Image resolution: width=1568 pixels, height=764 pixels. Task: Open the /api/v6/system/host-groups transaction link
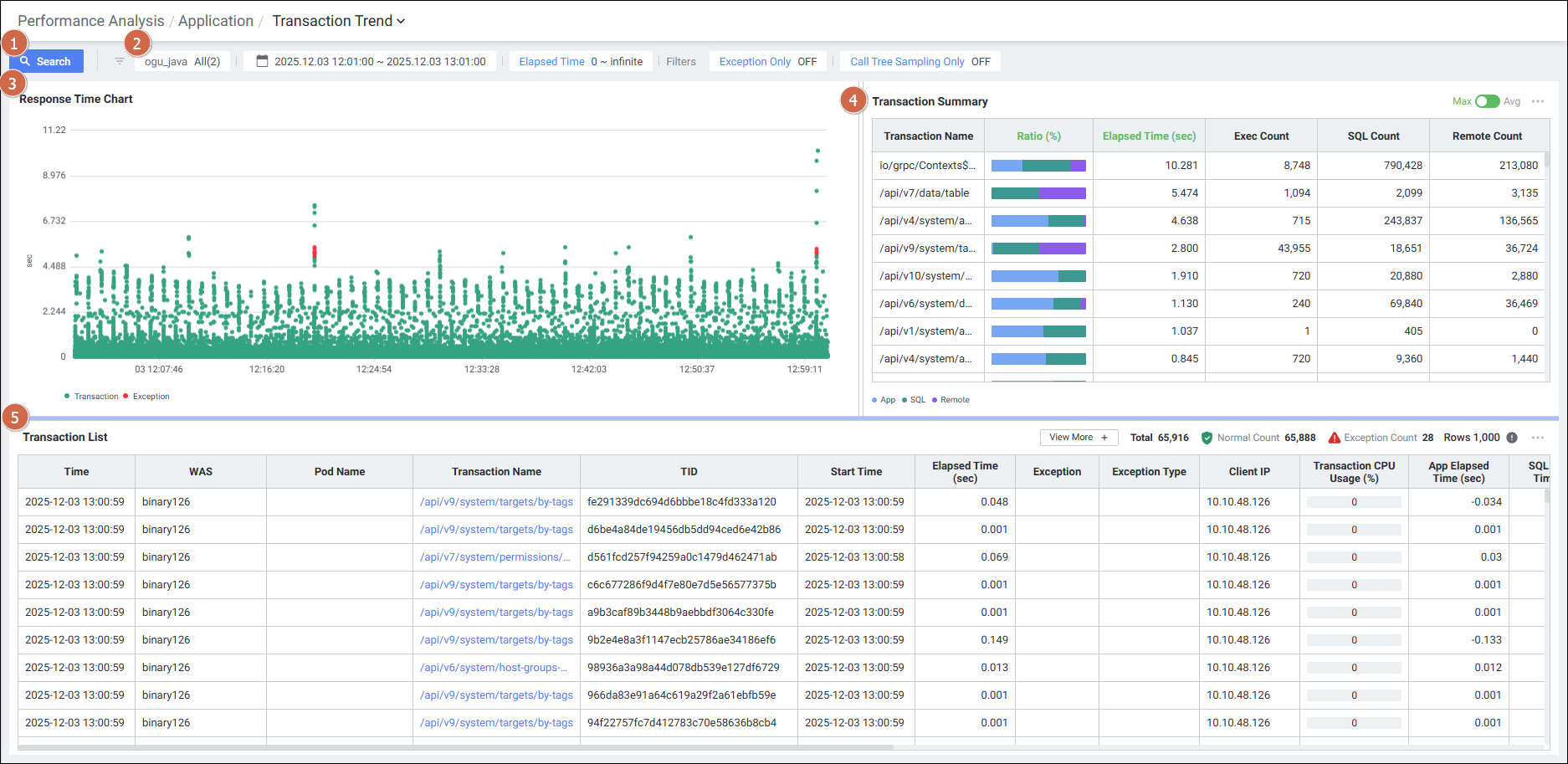pyautogui.click(x=494, y=667)
